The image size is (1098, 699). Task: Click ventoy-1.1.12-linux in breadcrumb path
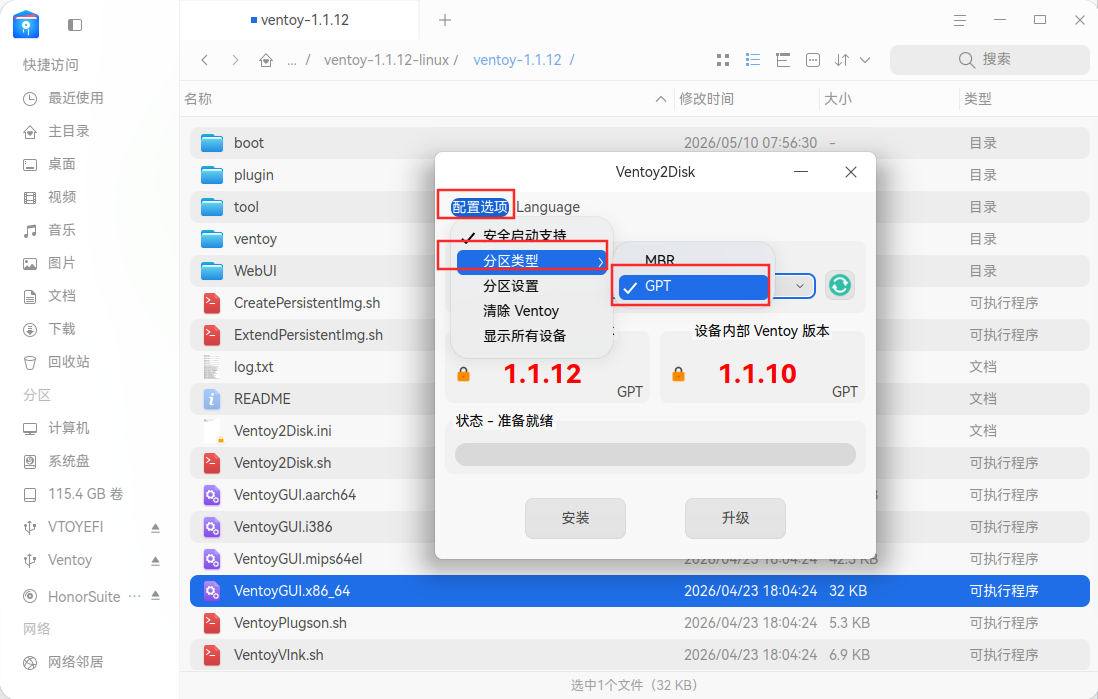pos(386,60)
